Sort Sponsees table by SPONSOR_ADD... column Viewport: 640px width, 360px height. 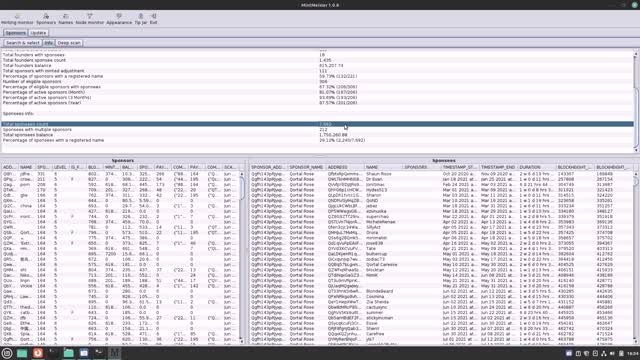[268, 167]
